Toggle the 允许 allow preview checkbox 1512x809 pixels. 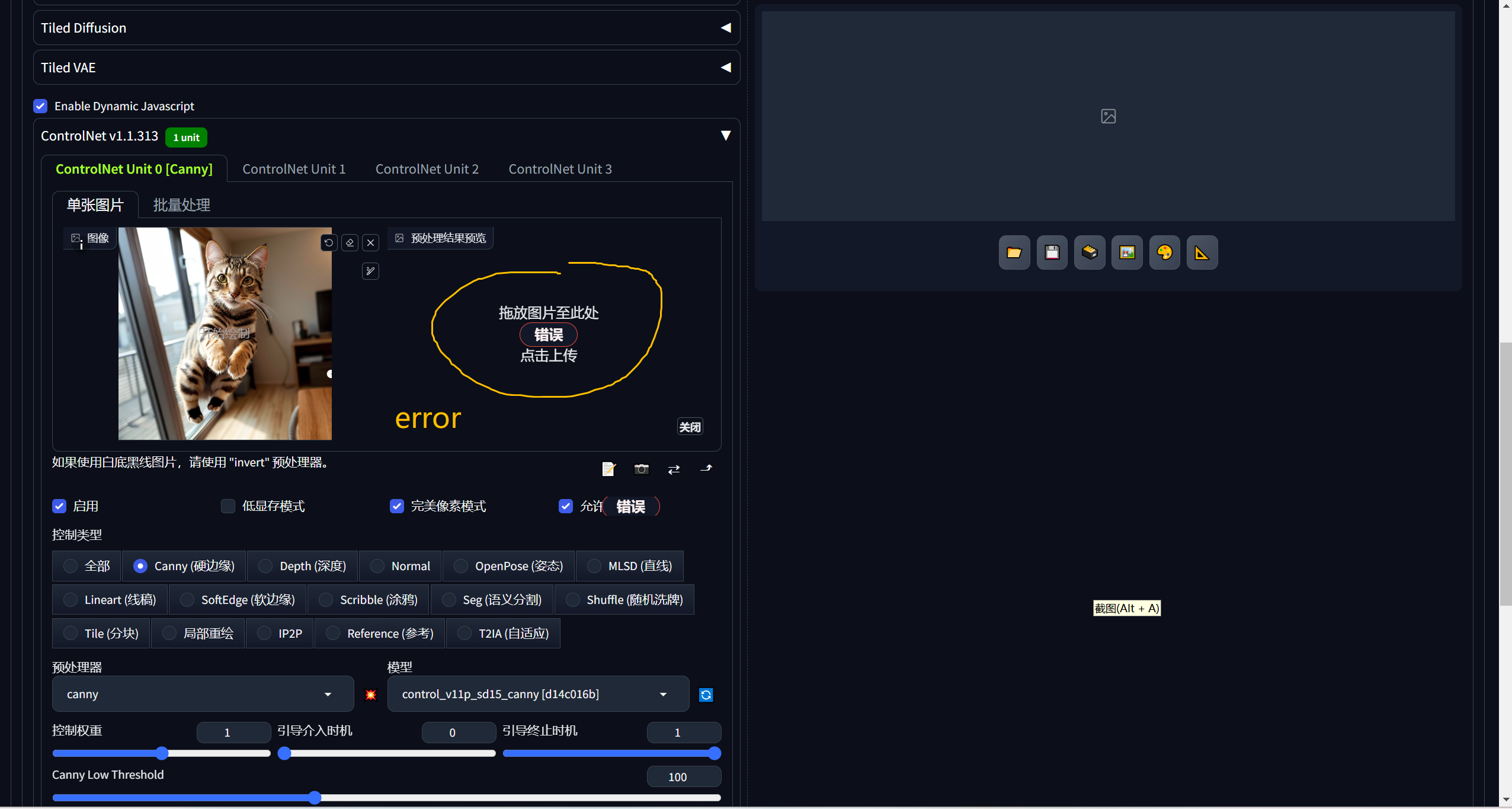pyautogui.click(x=566, y=506)
